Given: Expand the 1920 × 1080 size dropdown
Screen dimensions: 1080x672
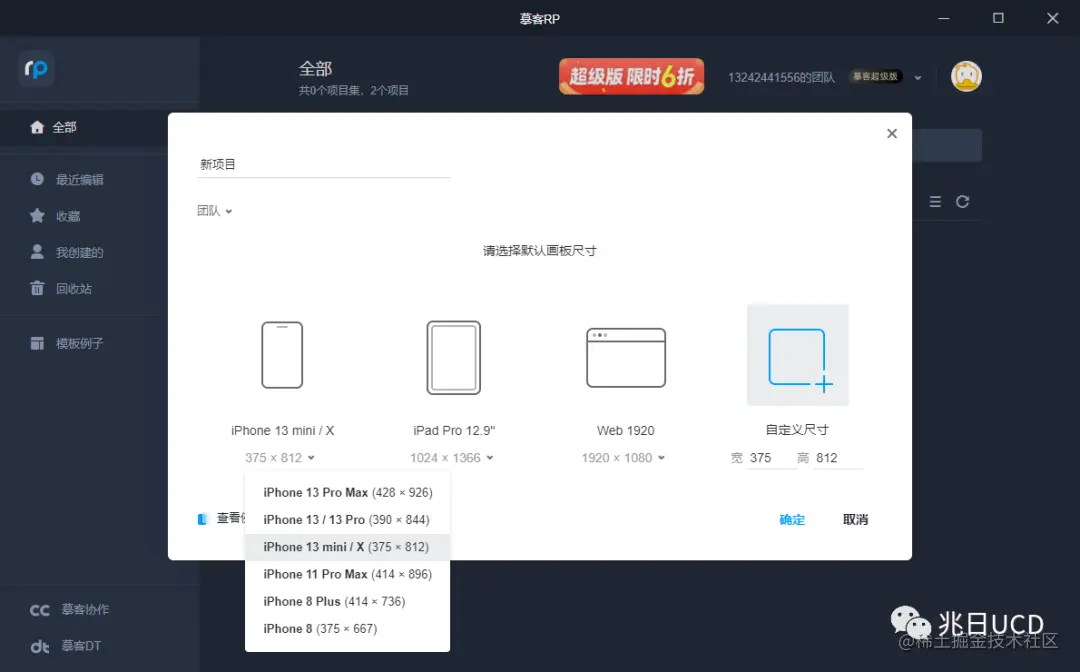Looking at the screenshot, I should pyautogui.click(x=623, y=458).
